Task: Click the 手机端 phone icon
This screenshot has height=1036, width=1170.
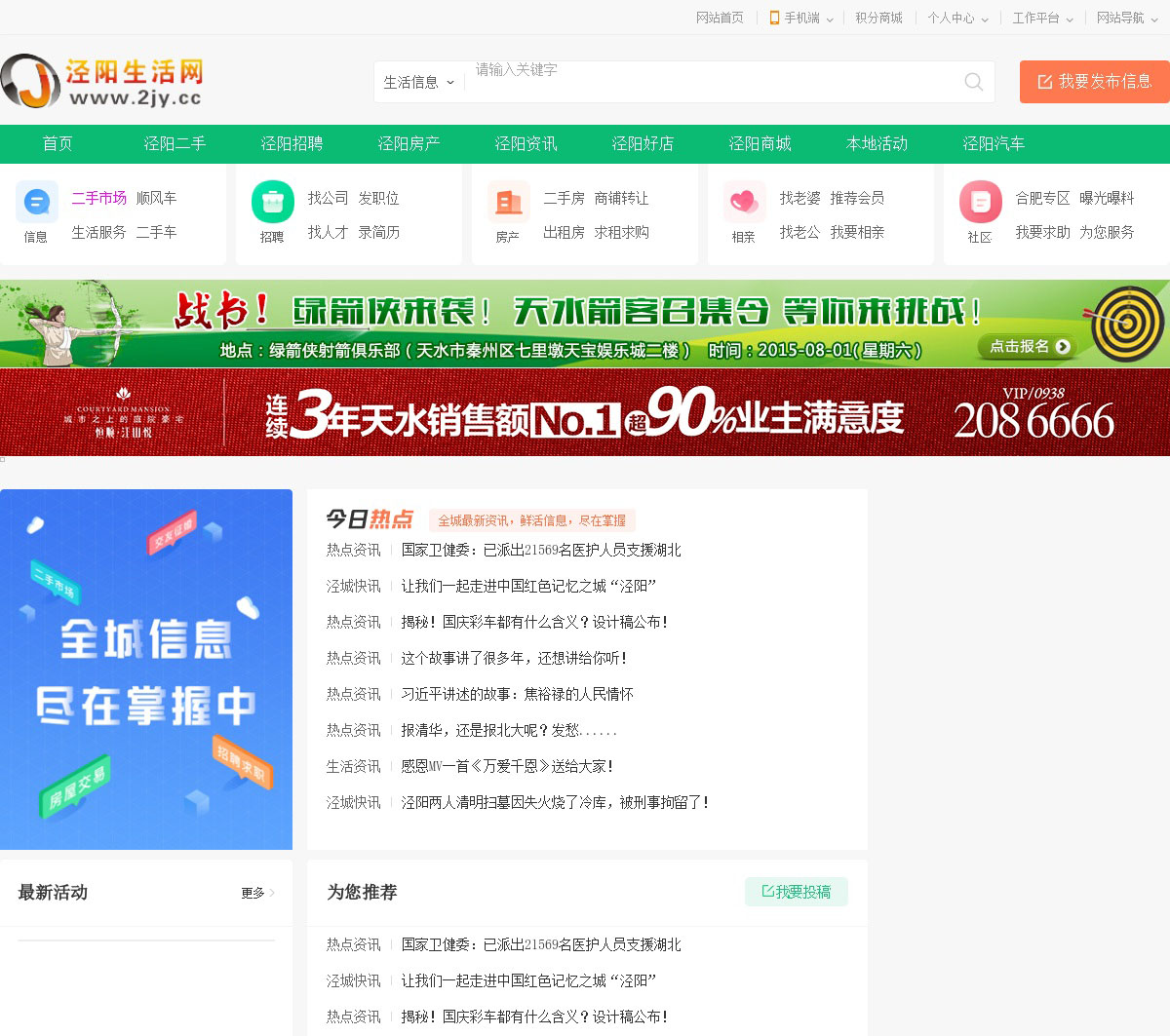Action: (x=774, y=18)
